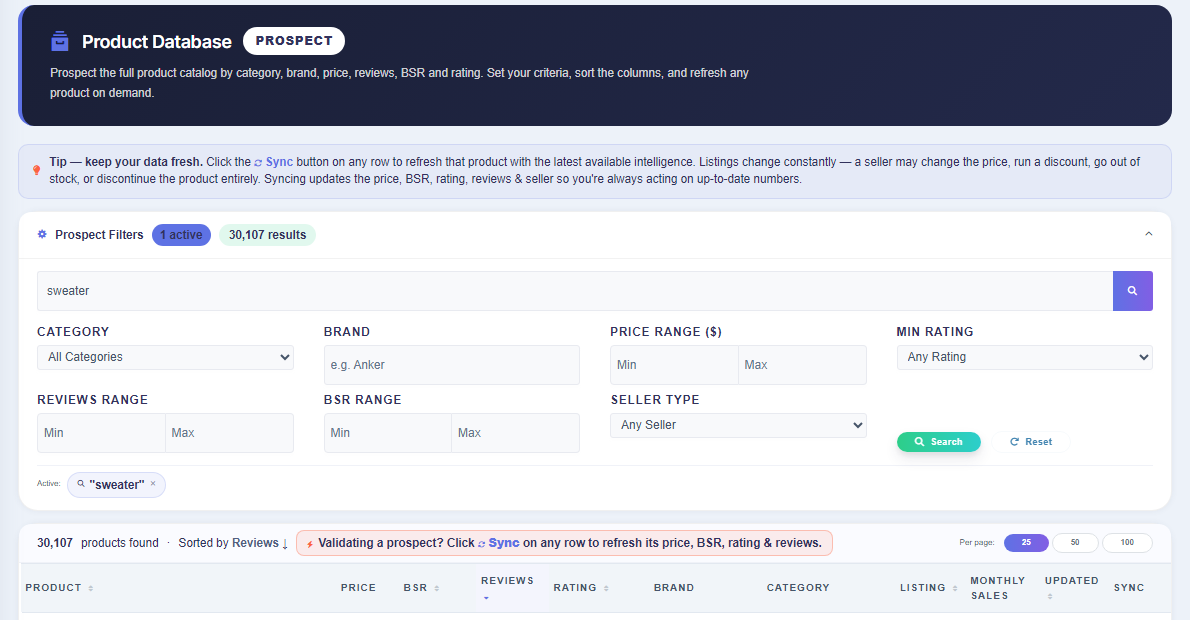The width and height of the screenshot is (1190, 620).
Task: Sort by PRODUCT column header
Action: [59, 587]
